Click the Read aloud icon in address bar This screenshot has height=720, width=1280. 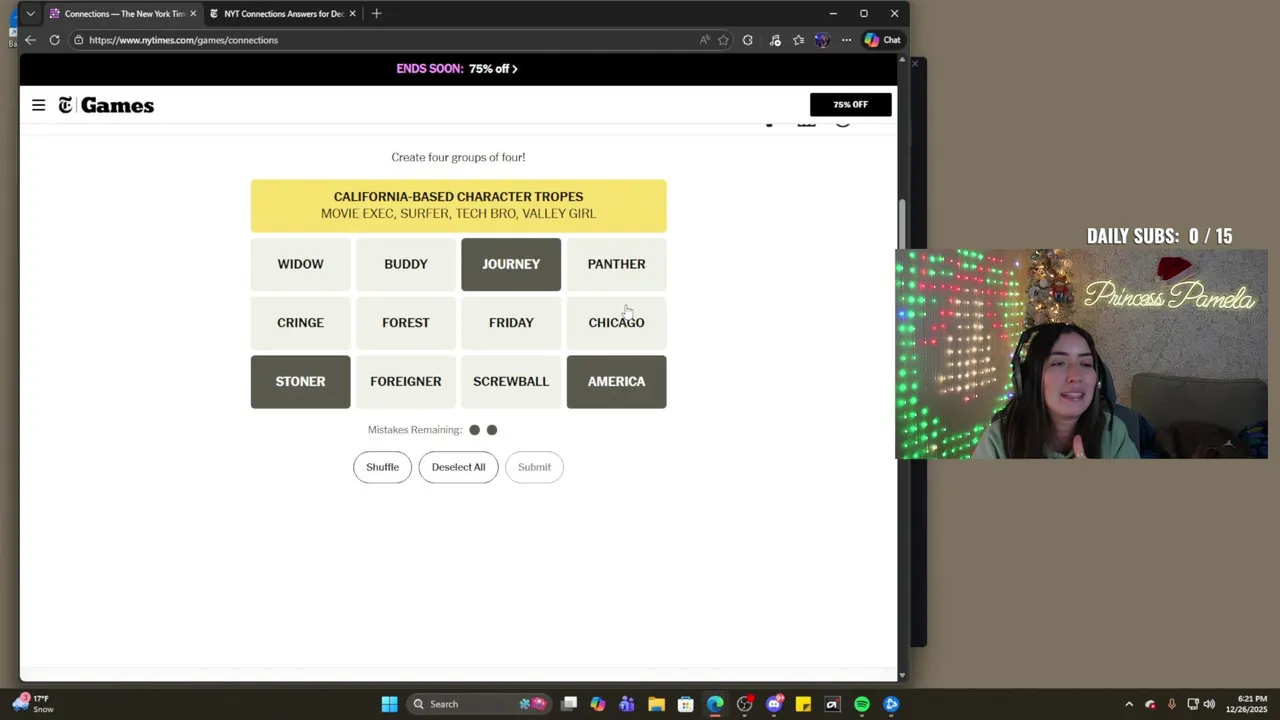705,40
